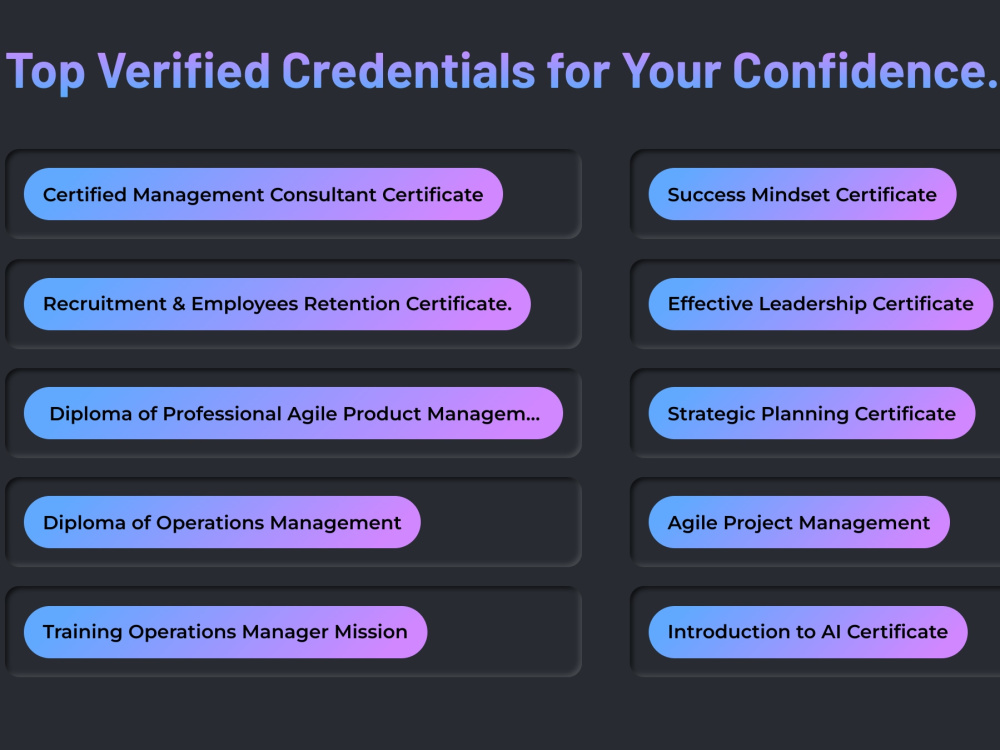
Task: Click the Top Verified Credentials heading
Action: click(501, 71)
